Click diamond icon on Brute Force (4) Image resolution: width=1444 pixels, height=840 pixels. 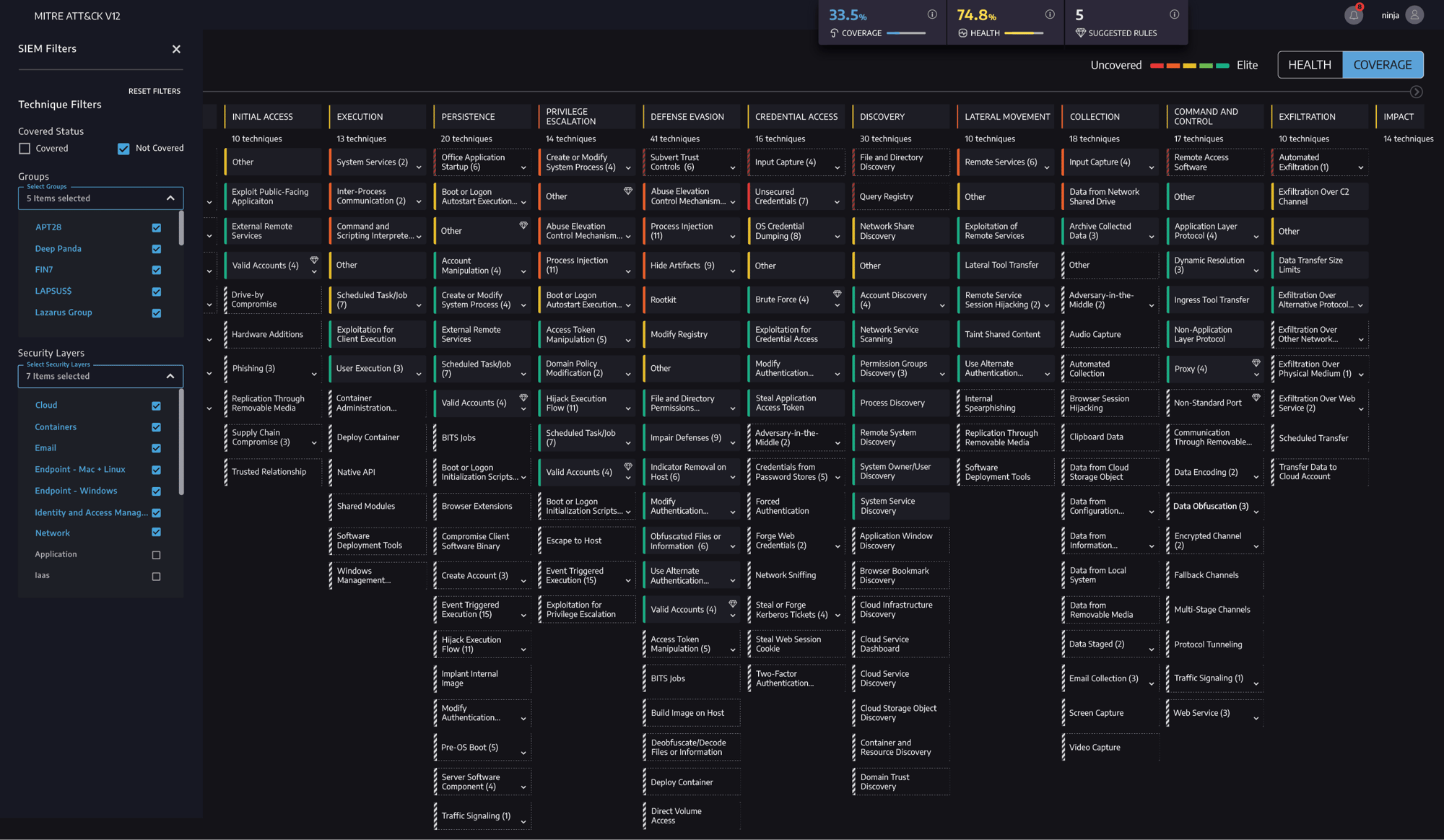(838, 294)
